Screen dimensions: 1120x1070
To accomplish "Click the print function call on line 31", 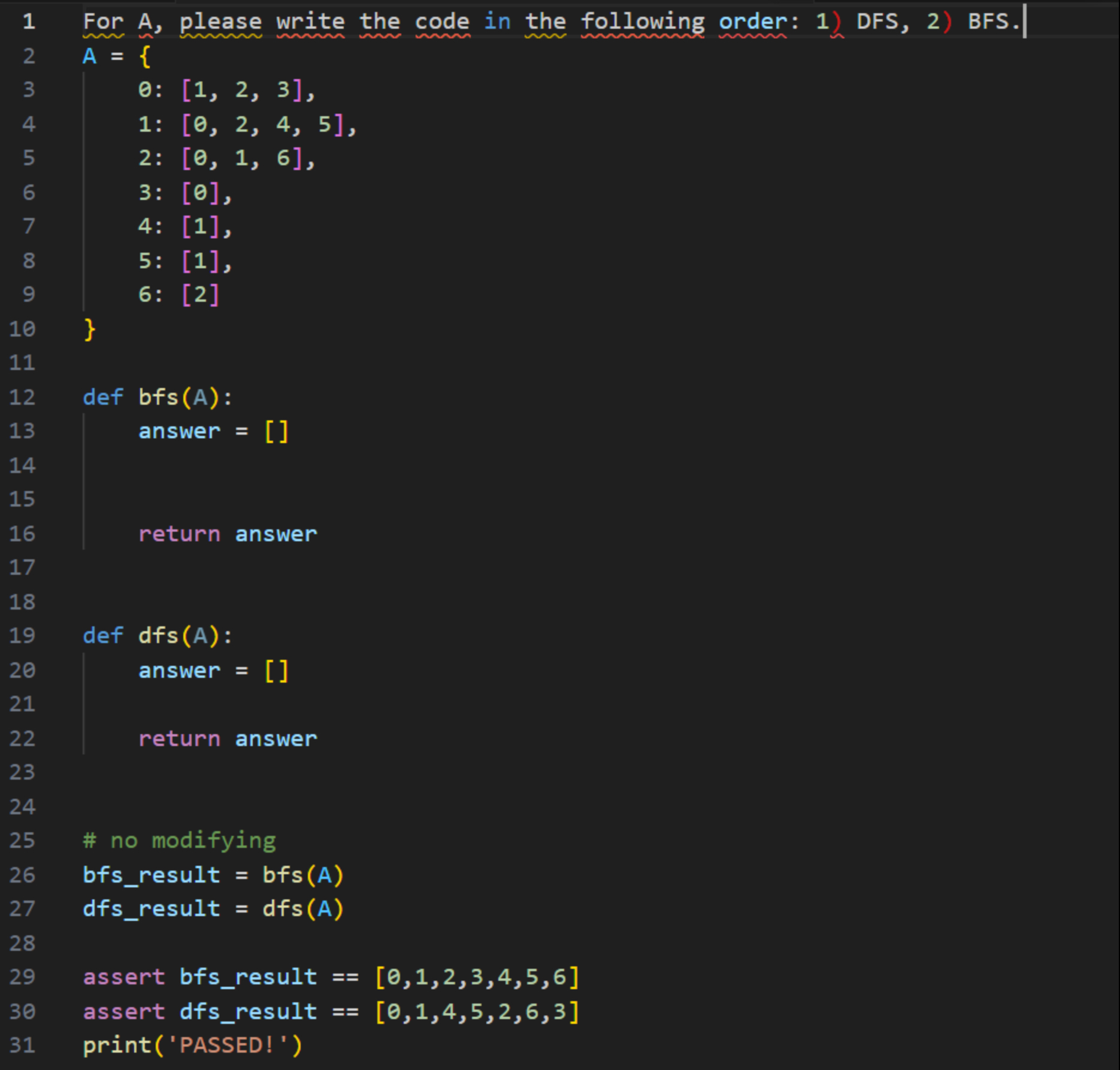I will tap(117, 1045).
